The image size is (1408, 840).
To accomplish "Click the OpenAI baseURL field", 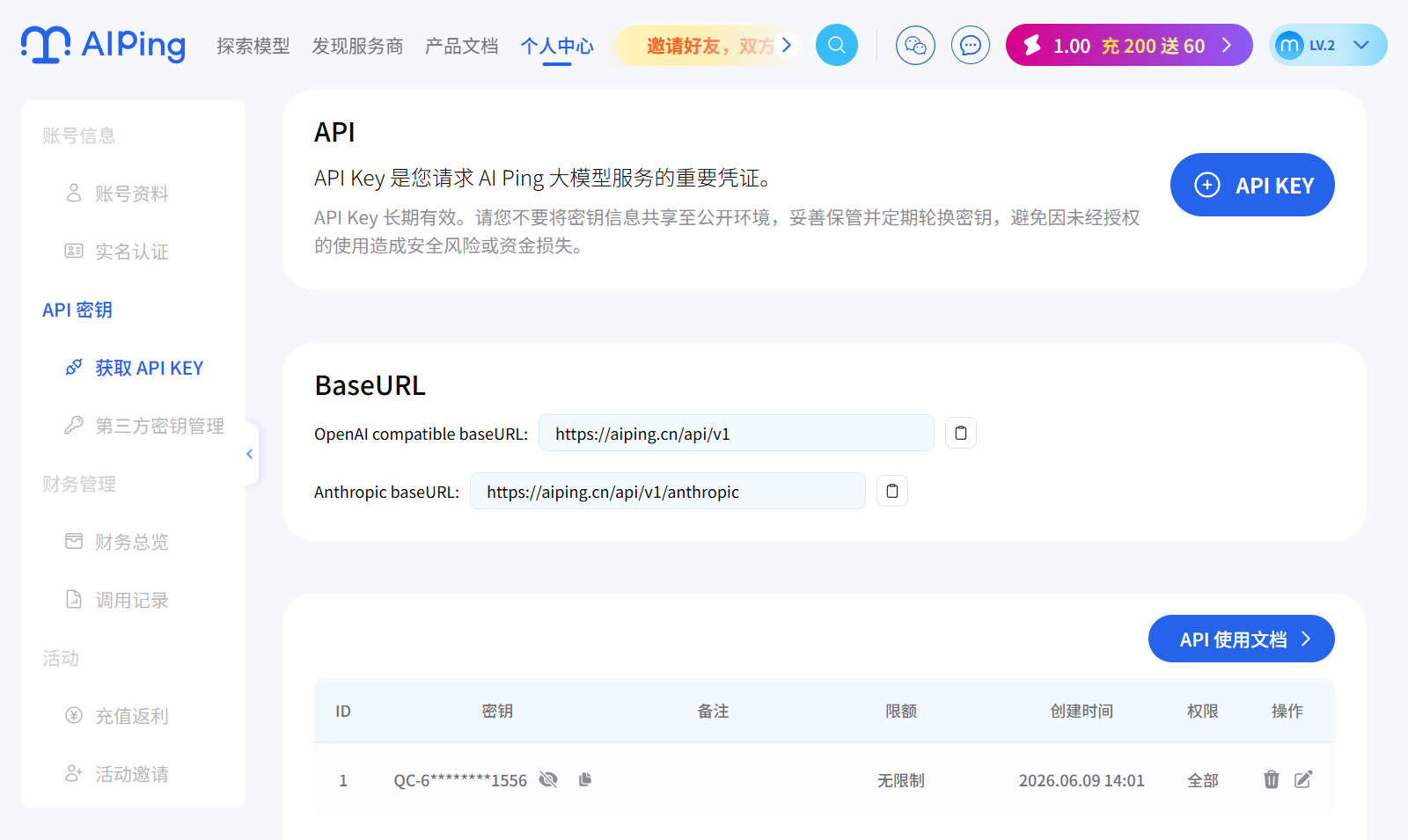I will click(737, 433).
